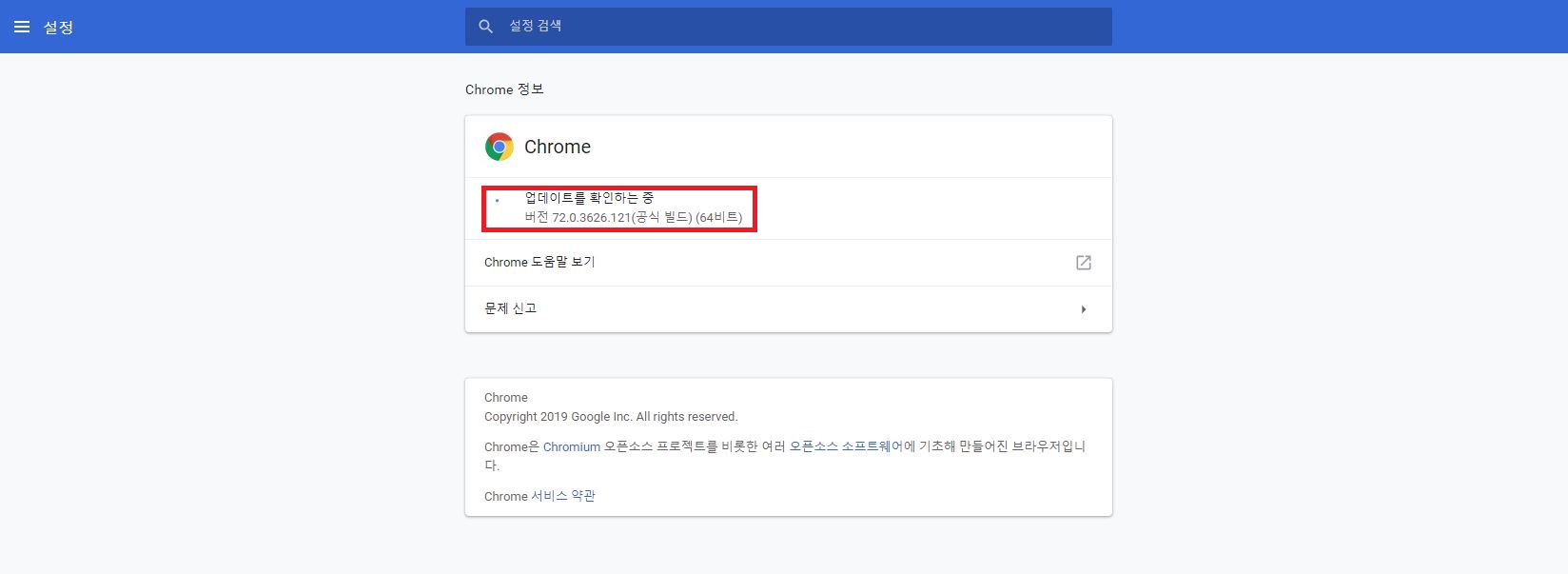Viewport: 1568px width, 574px height.
Task: Open the 서비스 약관 link
Action: coord(563,496)
